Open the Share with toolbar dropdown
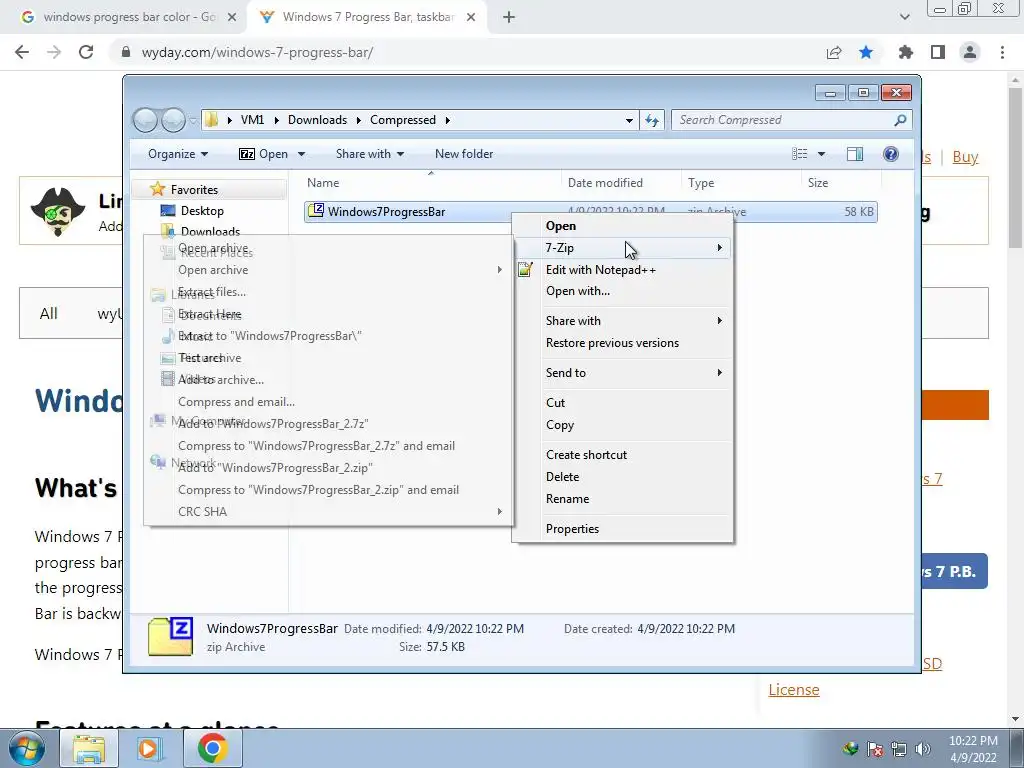1024x768 pixels. click(370, 154)
